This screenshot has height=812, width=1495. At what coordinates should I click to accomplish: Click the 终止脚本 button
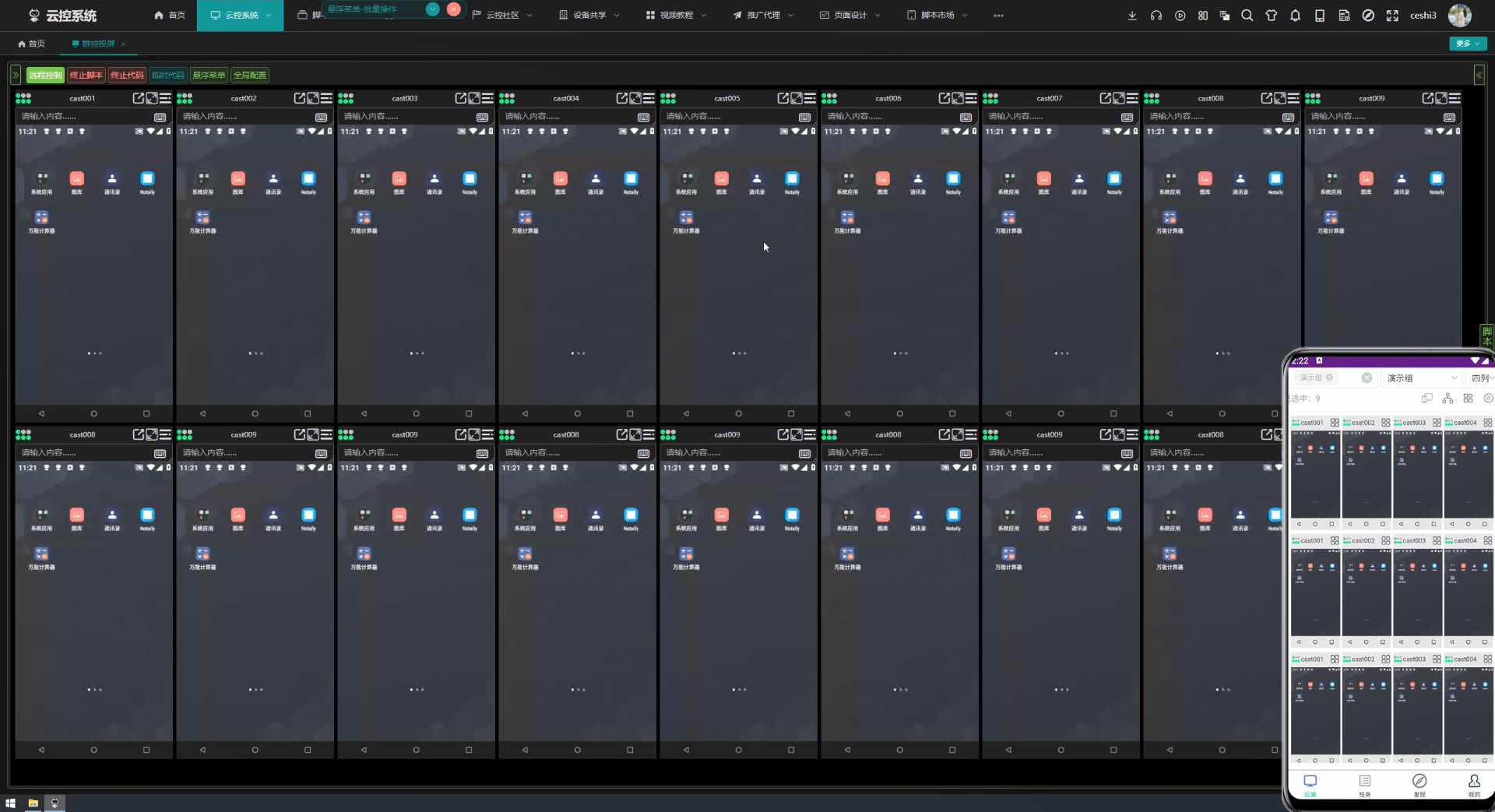click(x=86, y=75)
